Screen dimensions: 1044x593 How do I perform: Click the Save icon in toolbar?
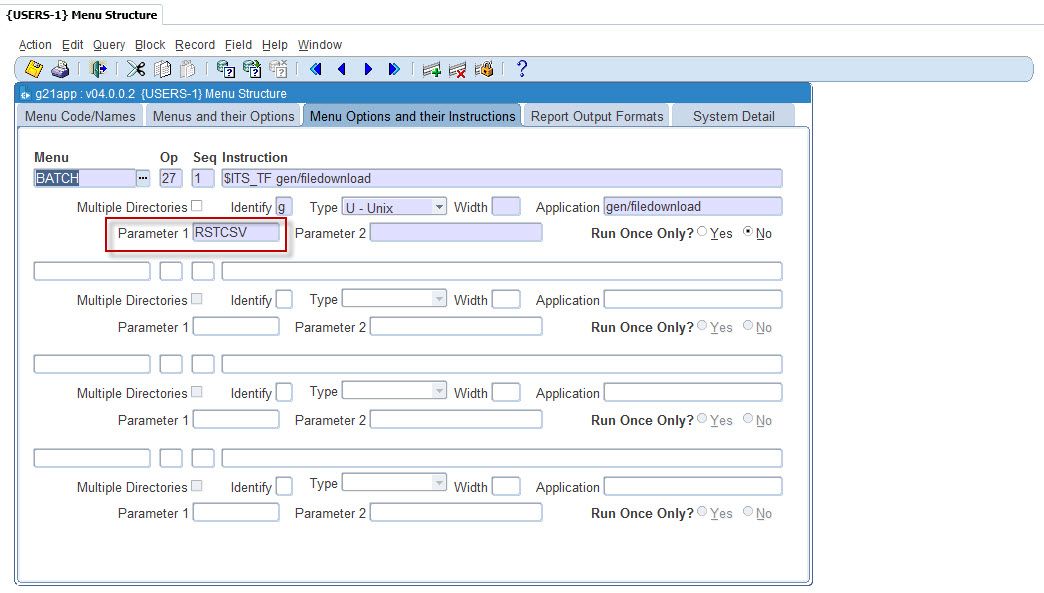click(x=34, y=69)
